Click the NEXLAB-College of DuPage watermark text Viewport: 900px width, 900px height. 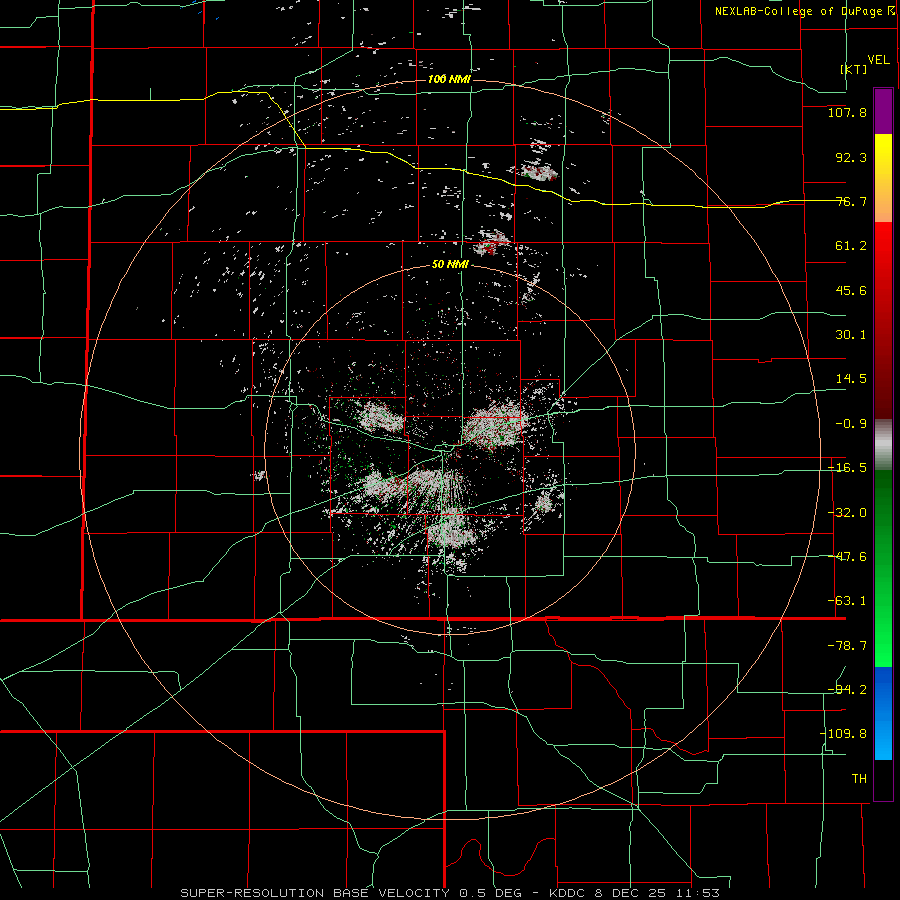pyautogui.click(x=804, y=11)
